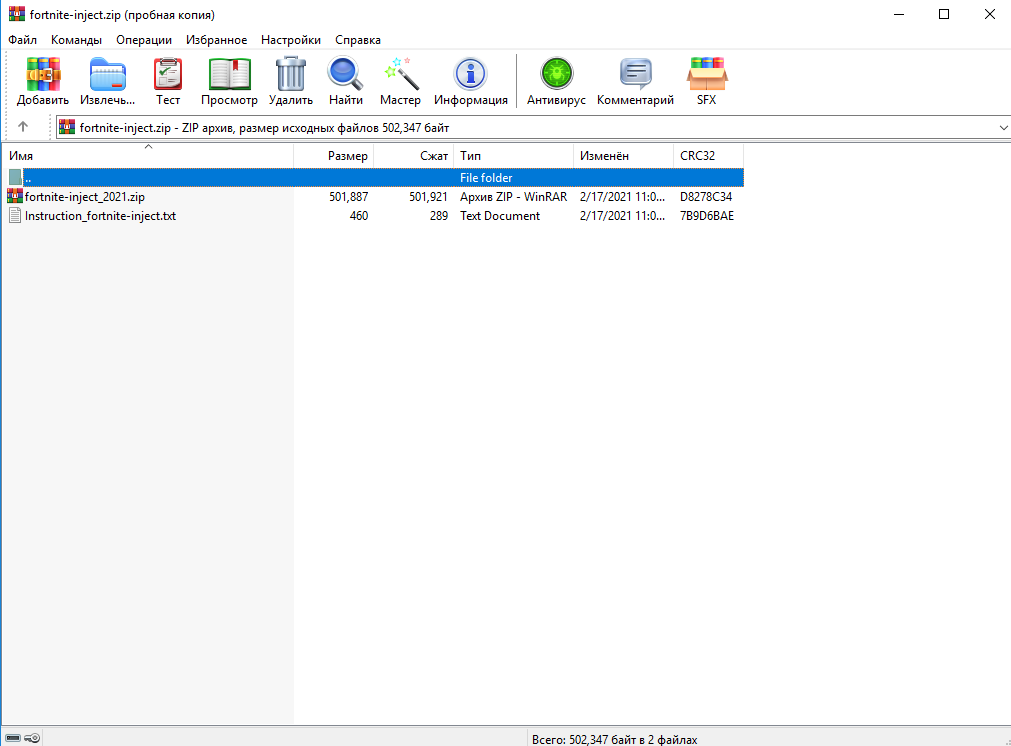The height and width of the screenshot is (746, 1011).
Task: Select fortnite-inject_2021.zip file name
Action: tap(84, 197)
